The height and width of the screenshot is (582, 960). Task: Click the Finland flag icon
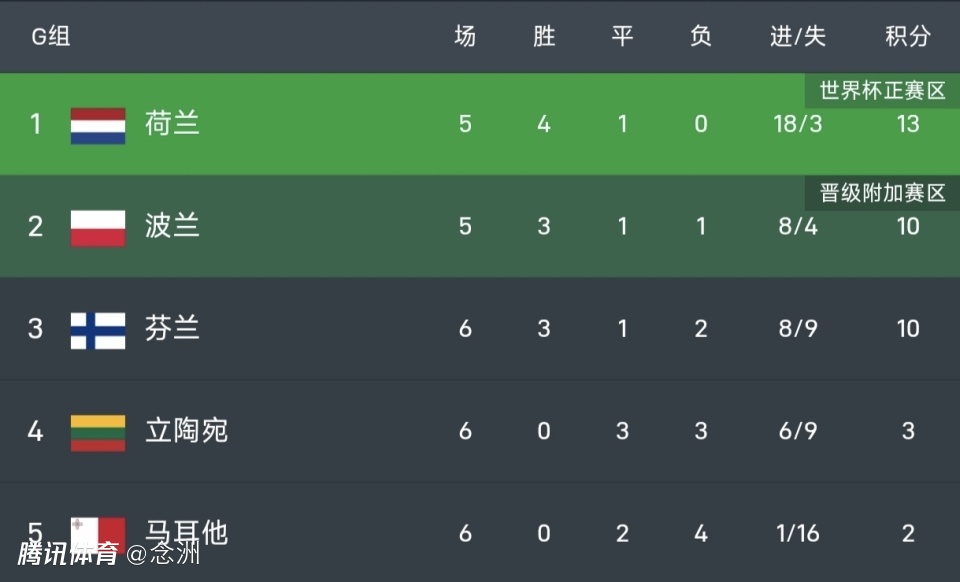(x=98, y=330)
